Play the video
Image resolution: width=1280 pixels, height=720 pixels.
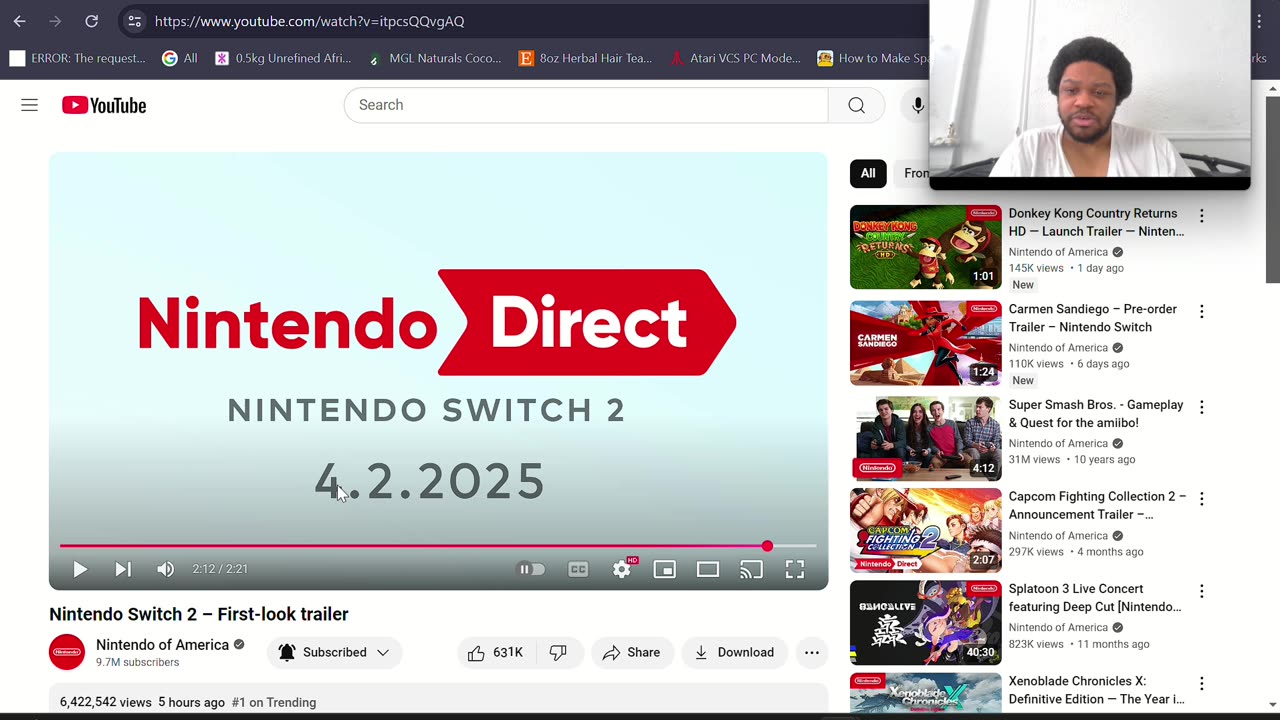[80, 569]
